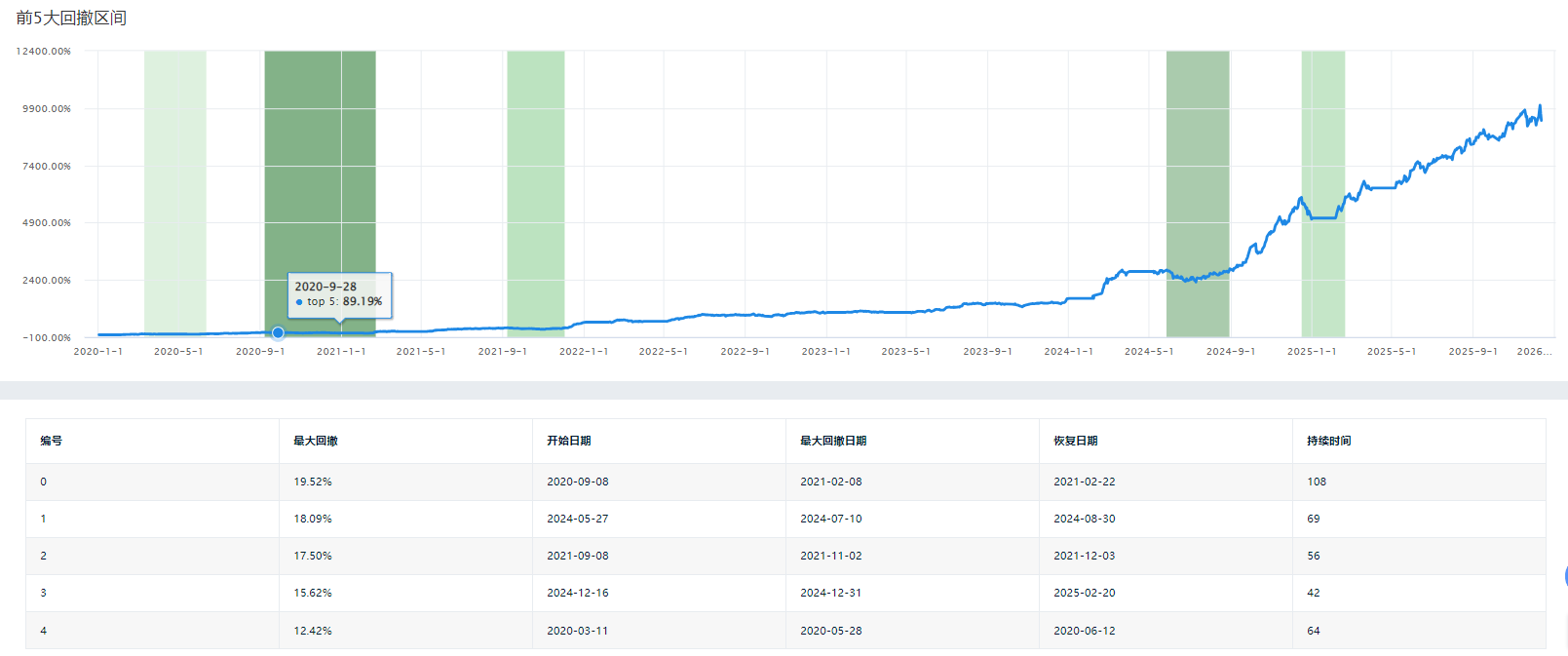Screen dimensions: 1568x656
Task: Click the 开始日期 column header
Action: 569,441
